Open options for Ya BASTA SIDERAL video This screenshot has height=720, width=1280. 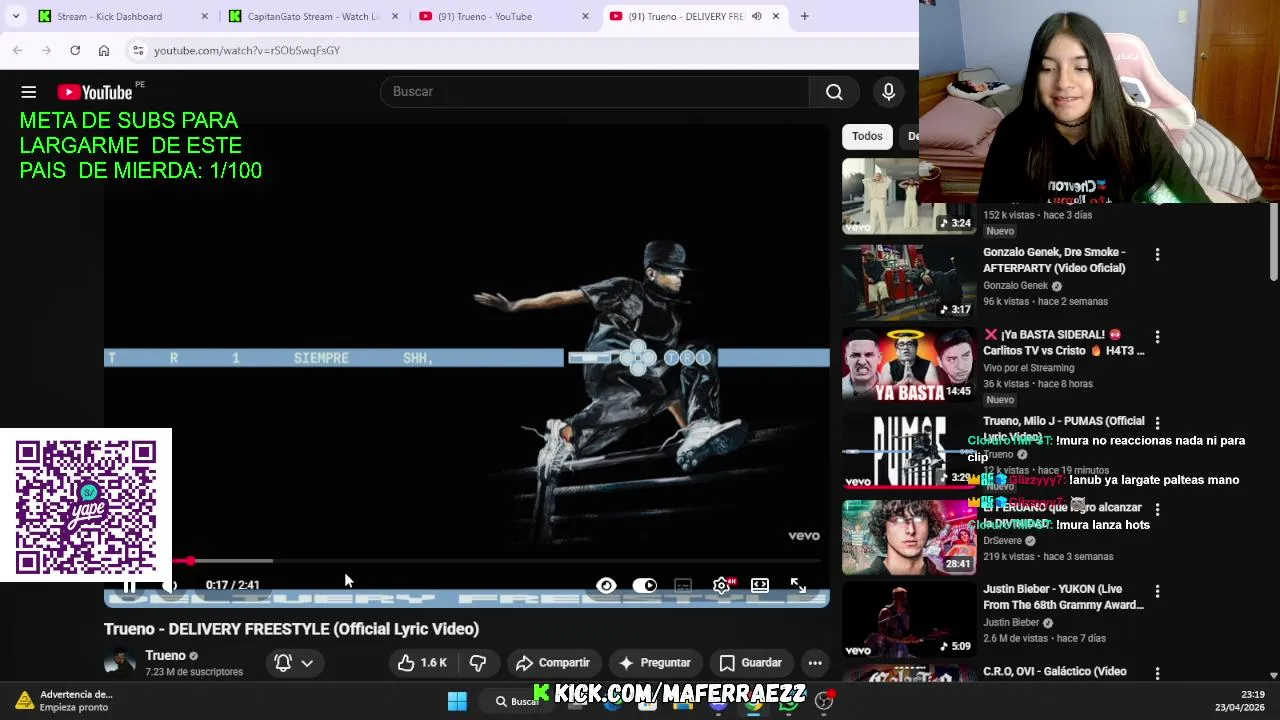coord(1157,337)
